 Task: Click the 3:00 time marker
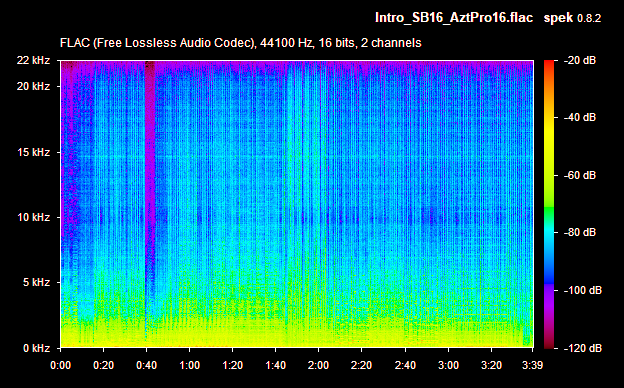[448, 365]
